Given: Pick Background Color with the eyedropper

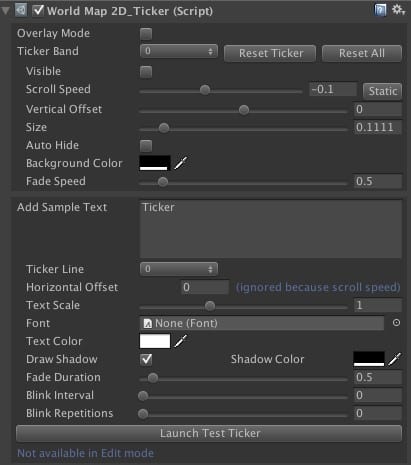Looking at the screenshot, I should [x=181, y=163].
